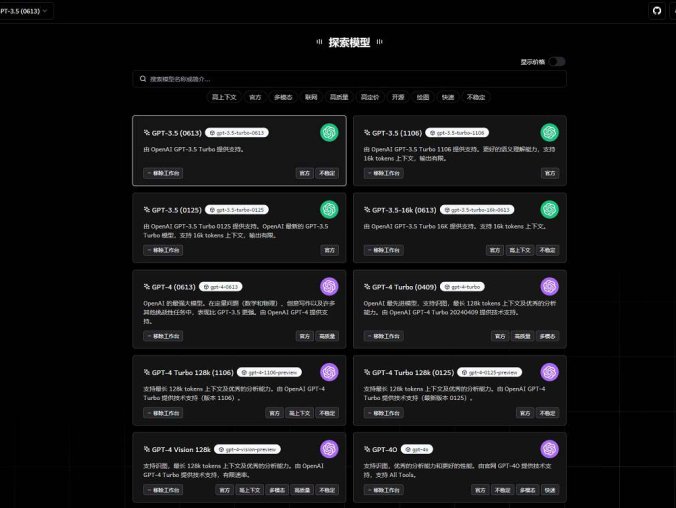Click the sparkle icon beside the GPT-3.5 (0613) title
This screenshot has width=676, height=508.
point(147,133)
